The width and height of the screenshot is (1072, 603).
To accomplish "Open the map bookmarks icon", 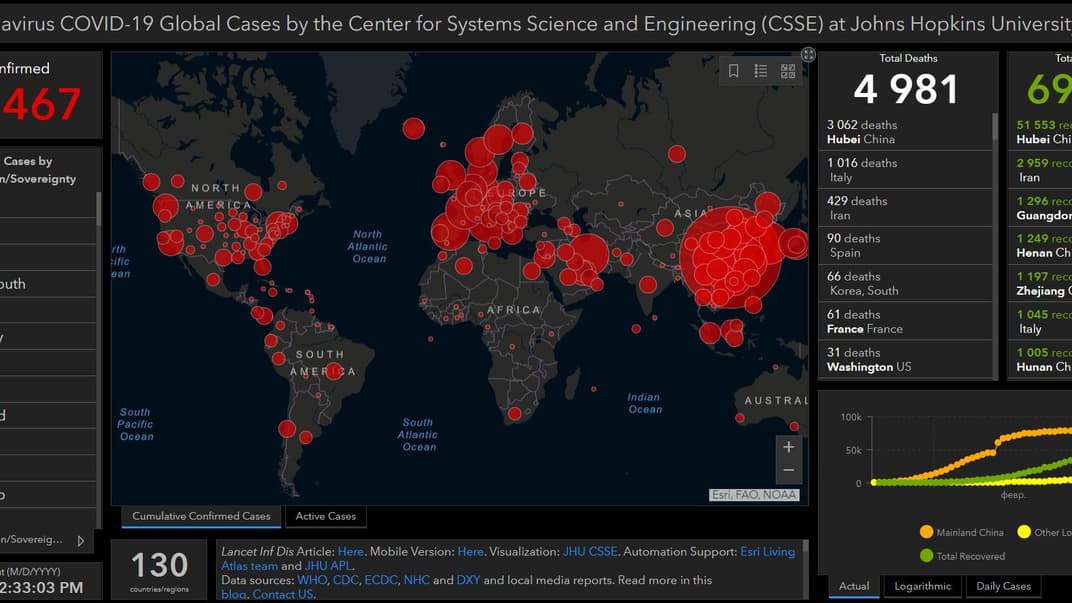I will (x=734, y=71).
